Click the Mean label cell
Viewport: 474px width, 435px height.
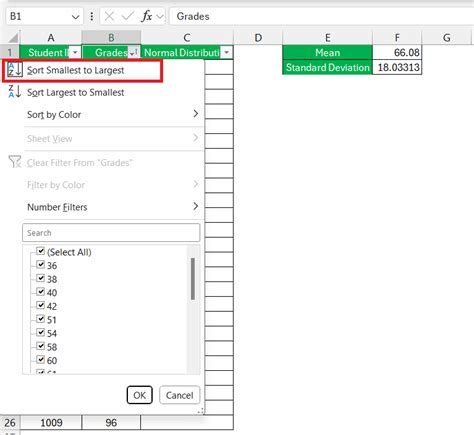tap(327, 52)
